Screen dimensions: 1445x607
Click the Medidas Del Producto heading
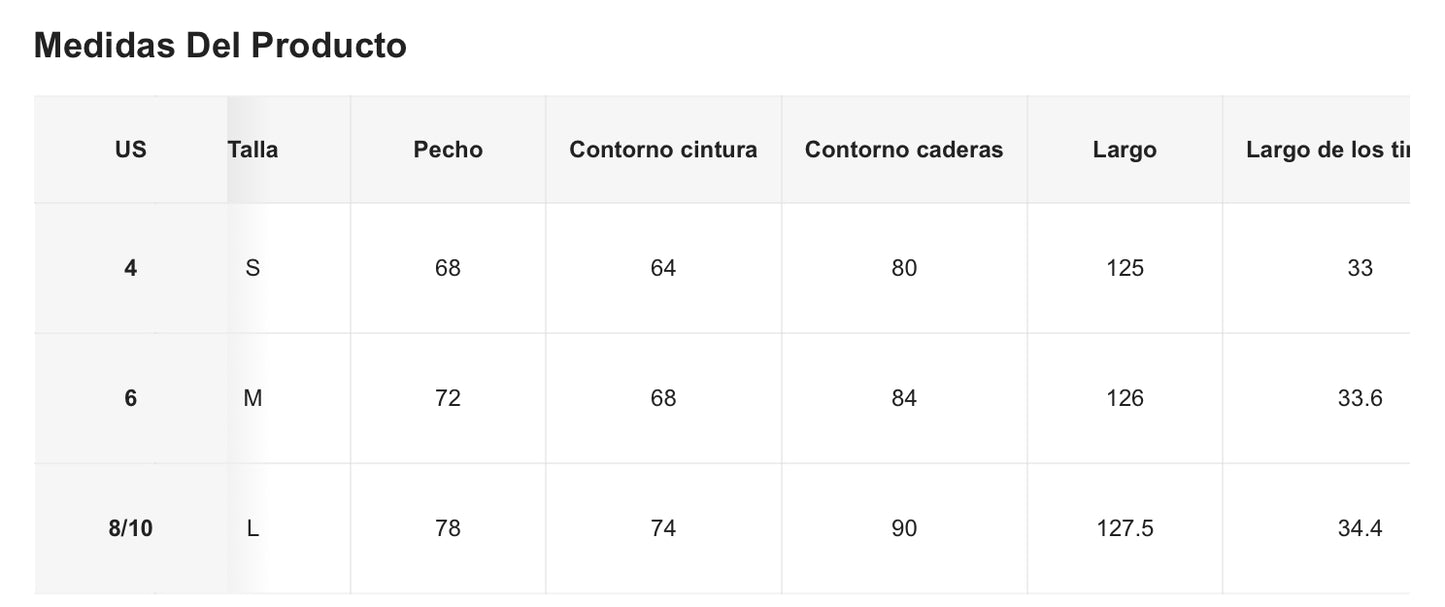220,46
